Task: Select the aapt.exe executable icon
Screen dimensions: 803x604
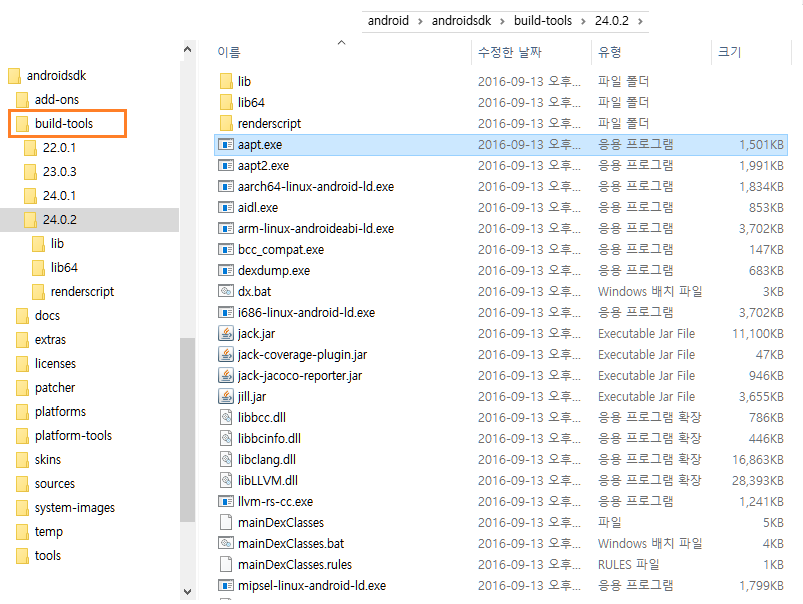Action: coord(227,144)
